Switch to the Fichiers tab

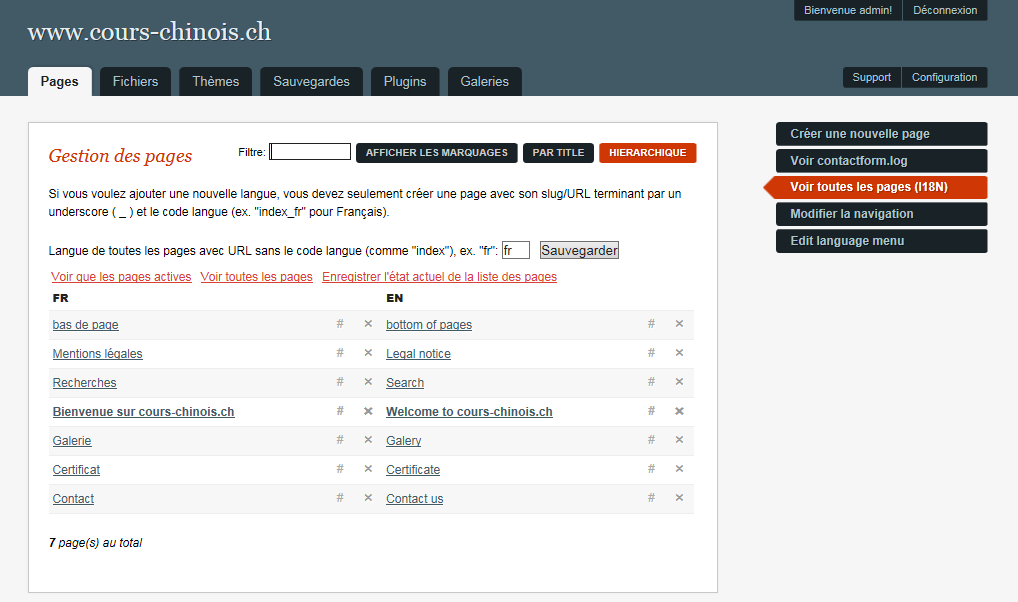pos(135,81)
